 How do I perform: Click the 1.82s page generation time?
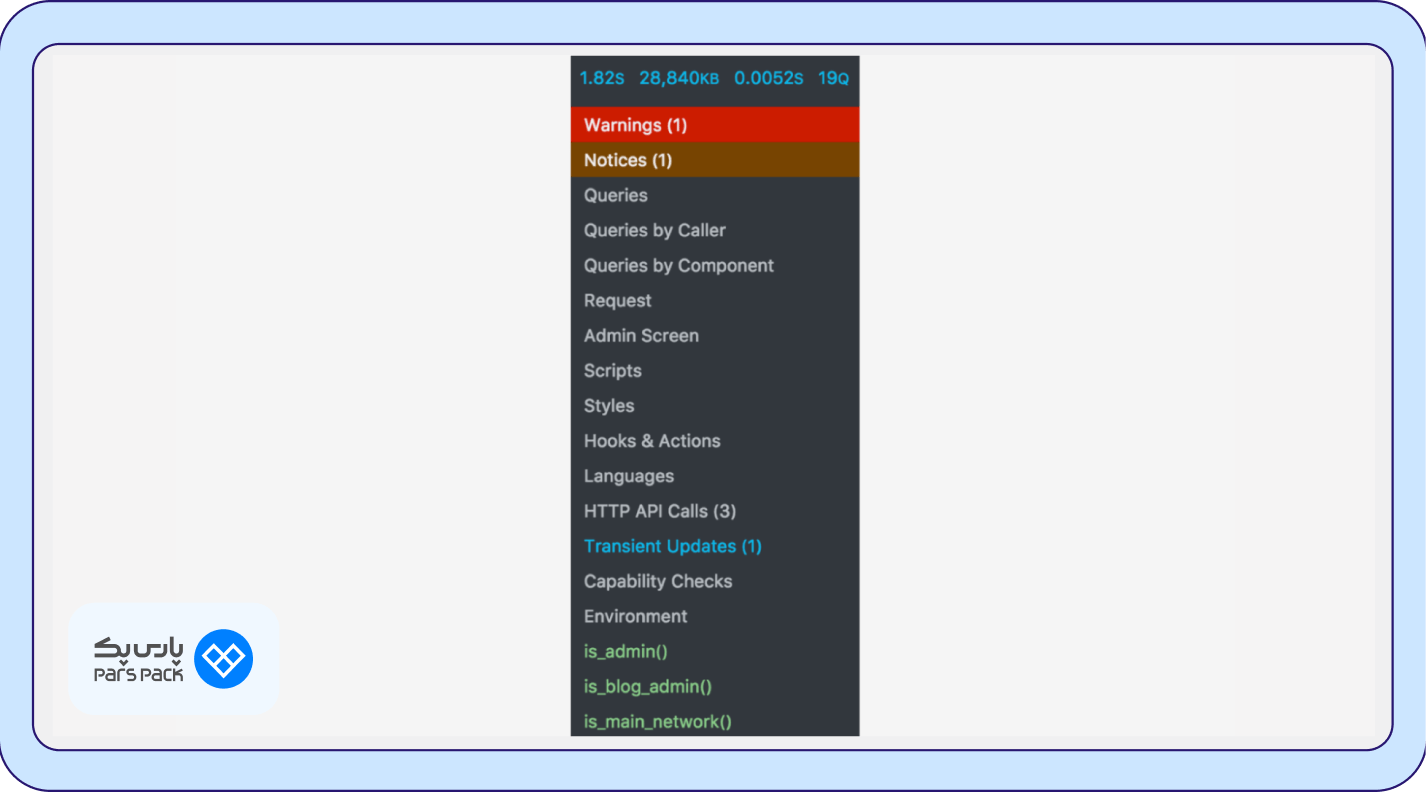pos(602,78)
